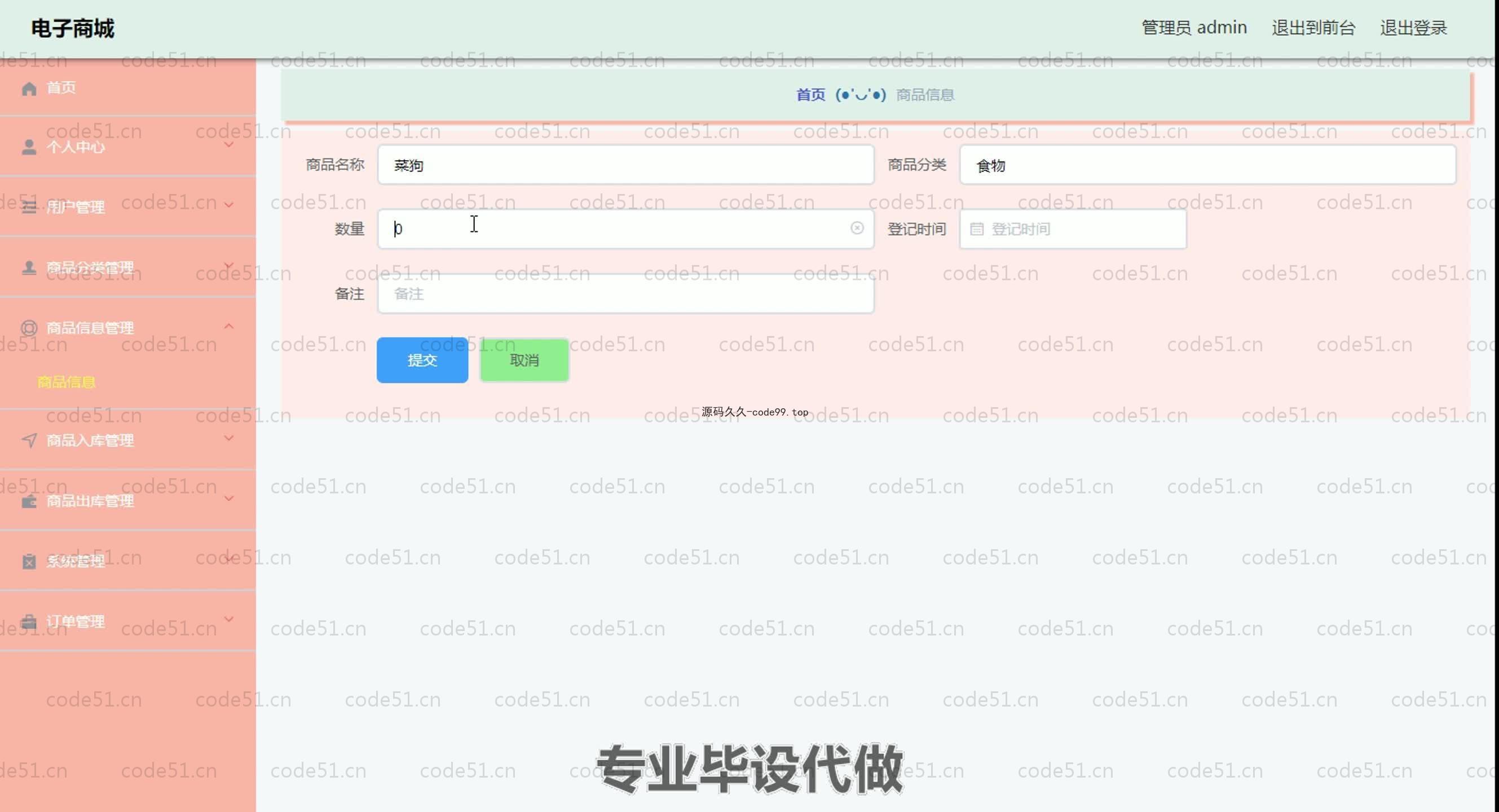This screenshot has width=1499, height=812.
Task: Expand the 订单管理 chevron
Action: 230,620
